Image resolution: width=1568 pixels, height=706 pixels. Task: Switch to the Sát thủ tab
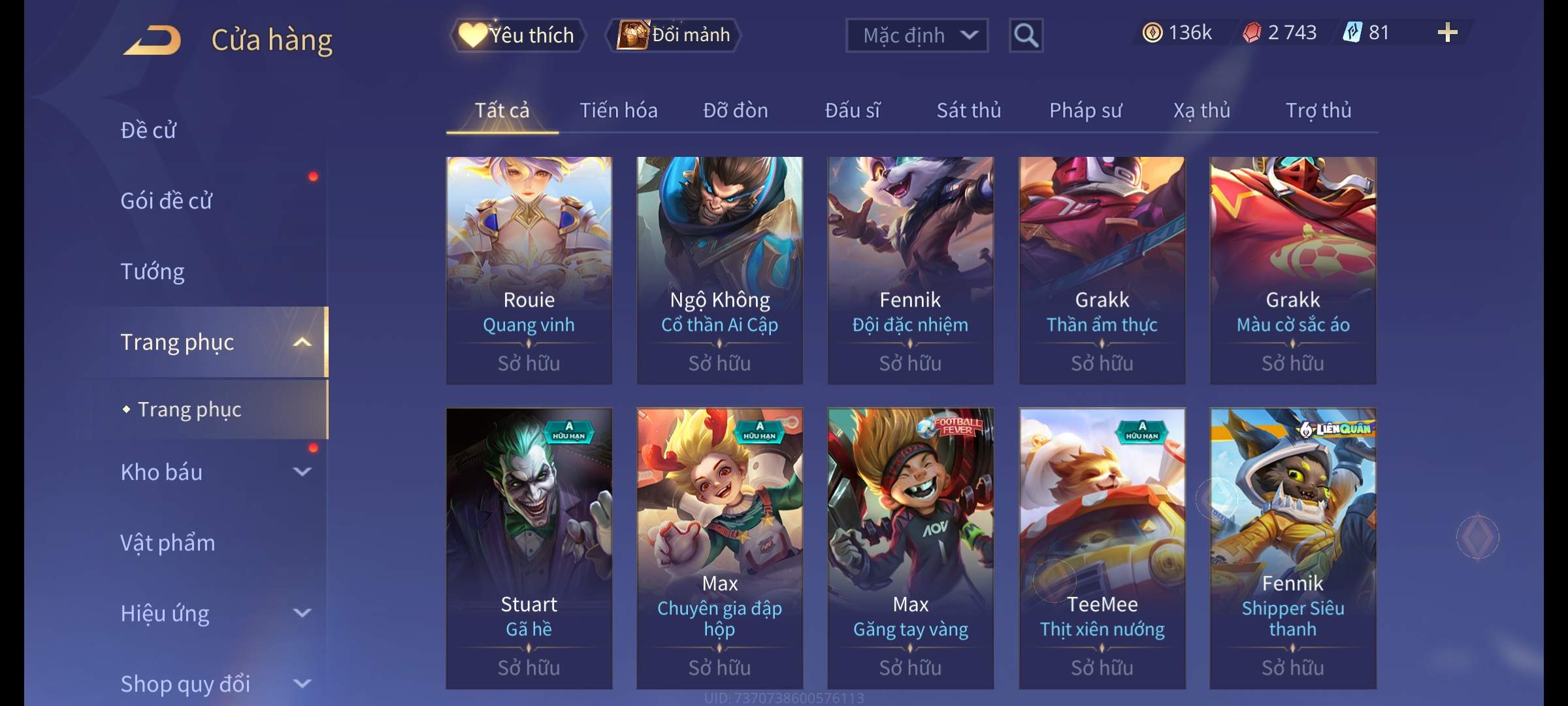968,110
